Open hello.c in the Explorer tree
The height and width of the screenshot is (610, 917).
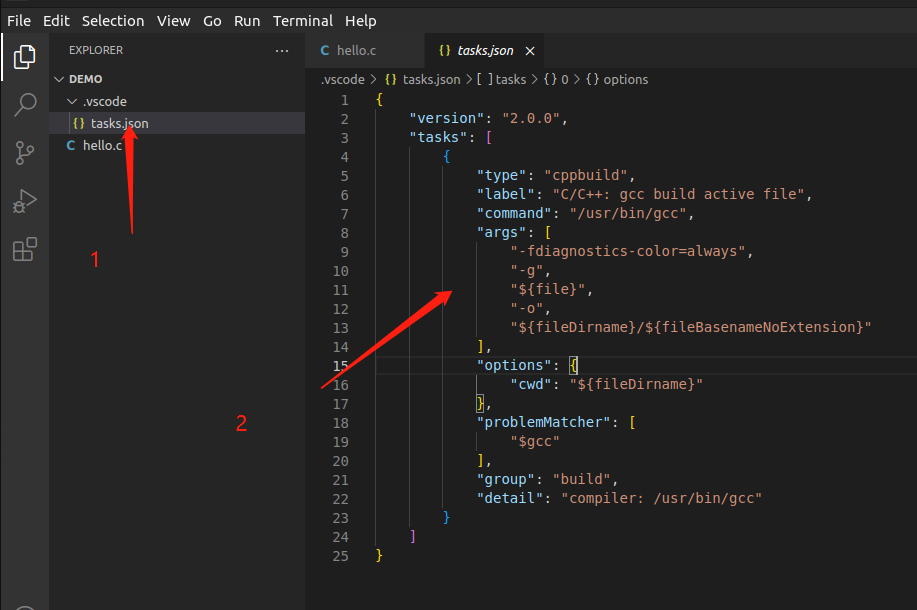[102, 145]
